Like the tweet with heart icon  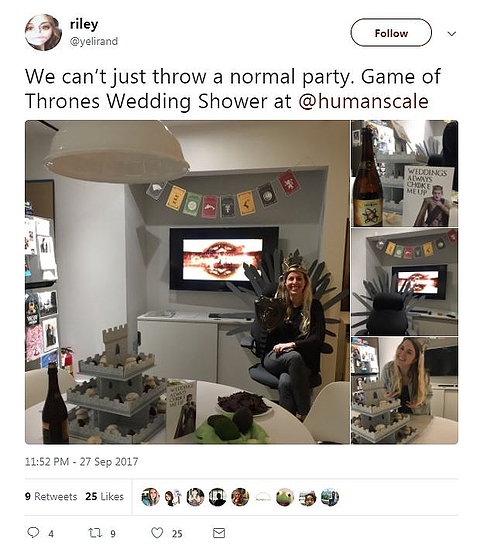[x=157, y=533]
